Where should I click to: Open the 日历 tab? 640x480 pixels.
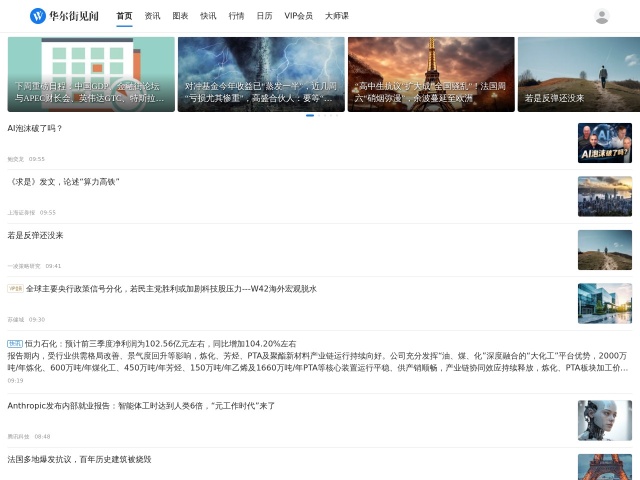click(264, 16)
